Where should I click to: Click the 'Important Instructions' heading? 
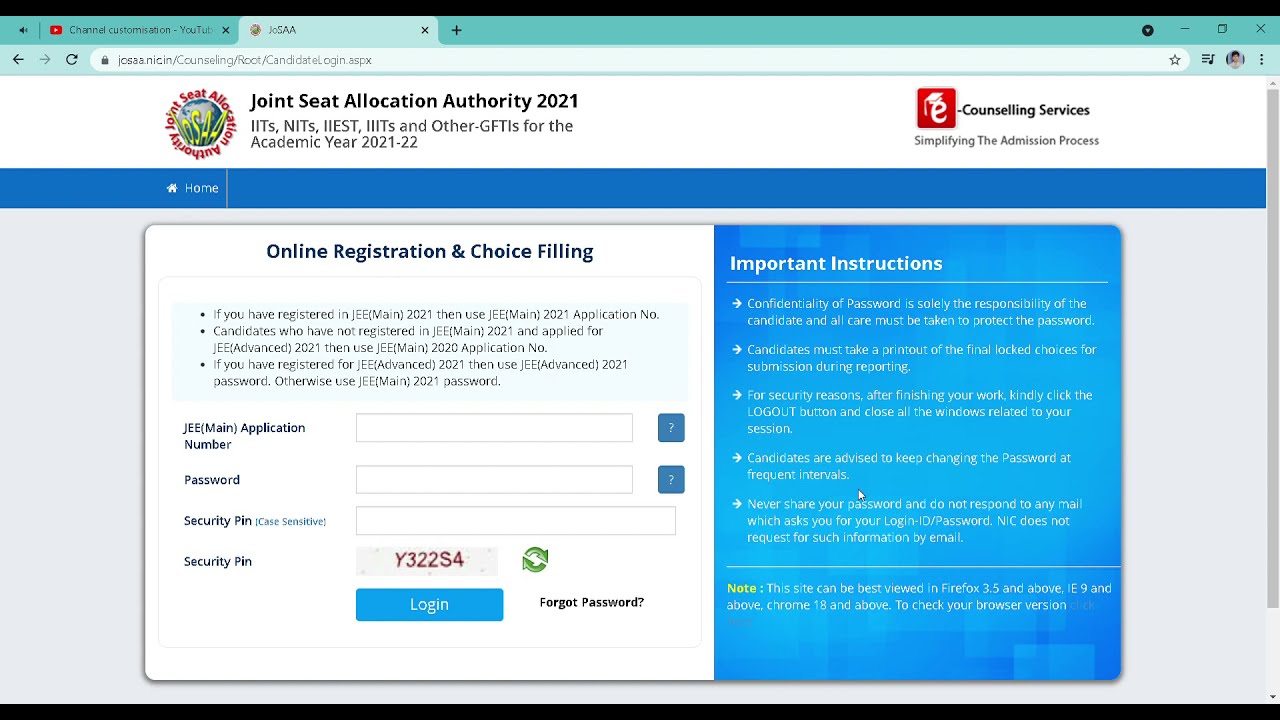836,263
